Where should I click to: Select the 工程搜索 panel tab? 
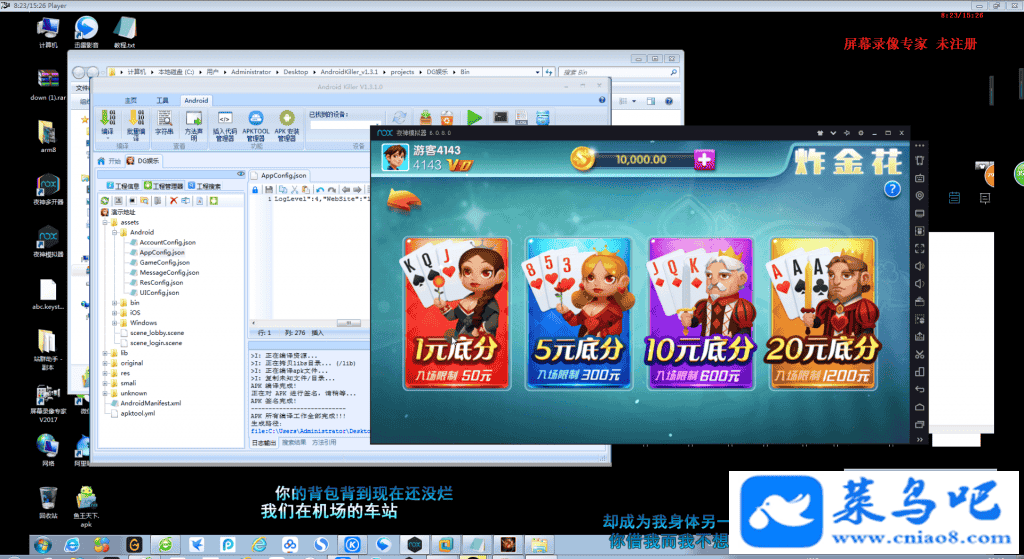(x=210, y=186)
